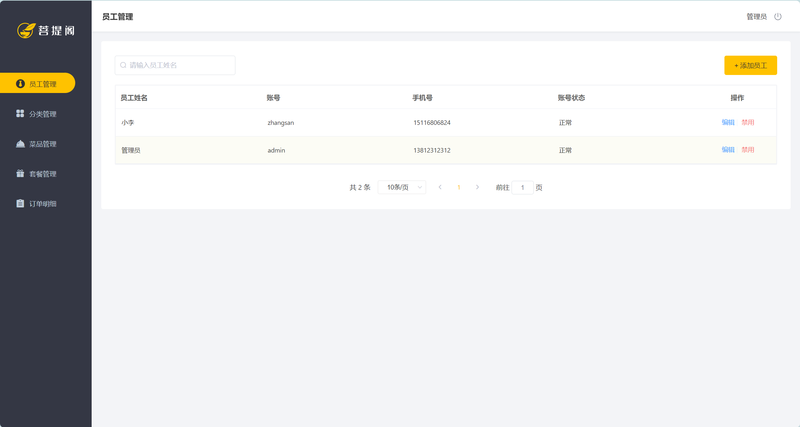Click 正常 status in 小李 row
This screenshot has width=800, height=427.
click(x=565, y=122)
